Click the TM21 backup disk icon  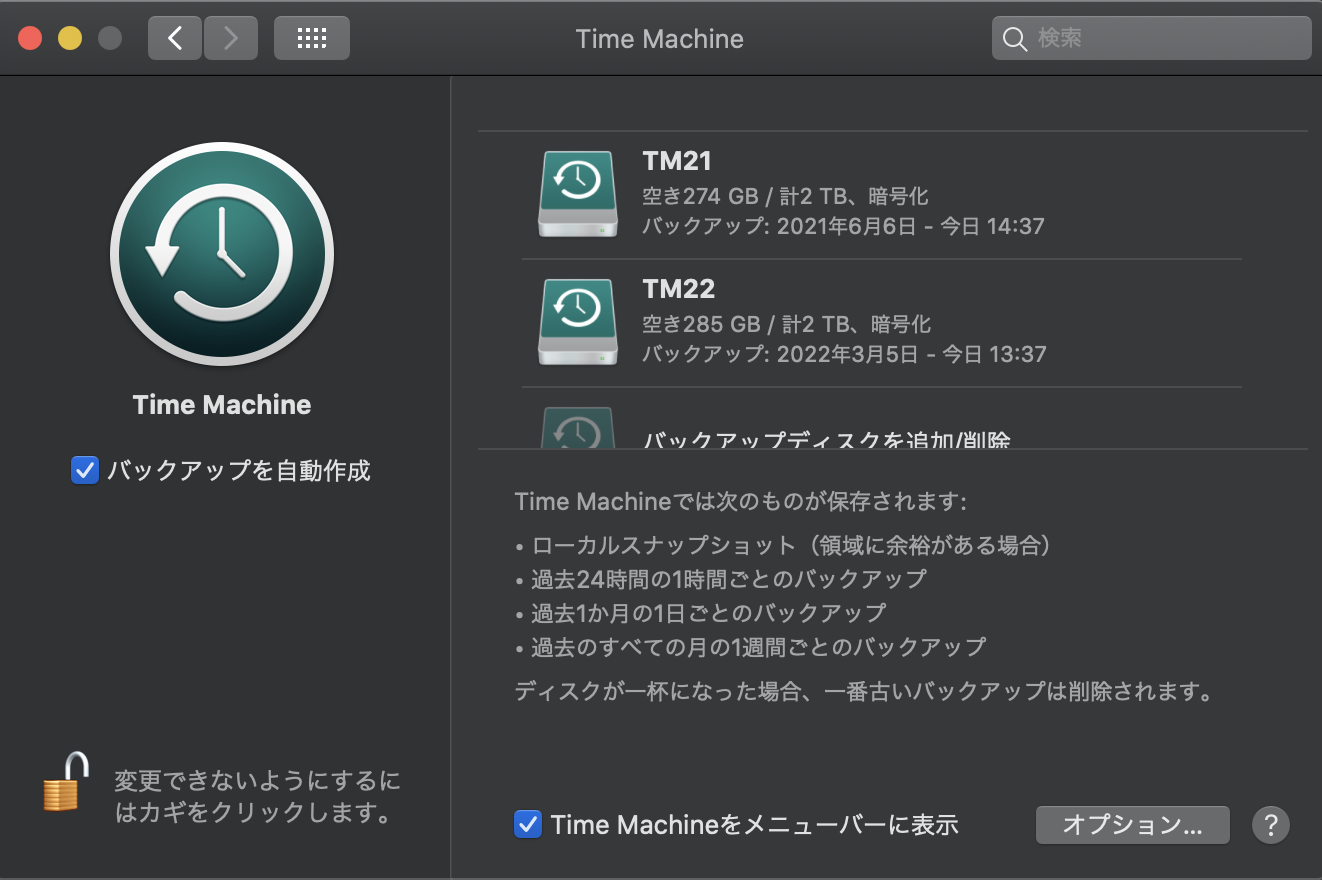[x=578, y=194]
